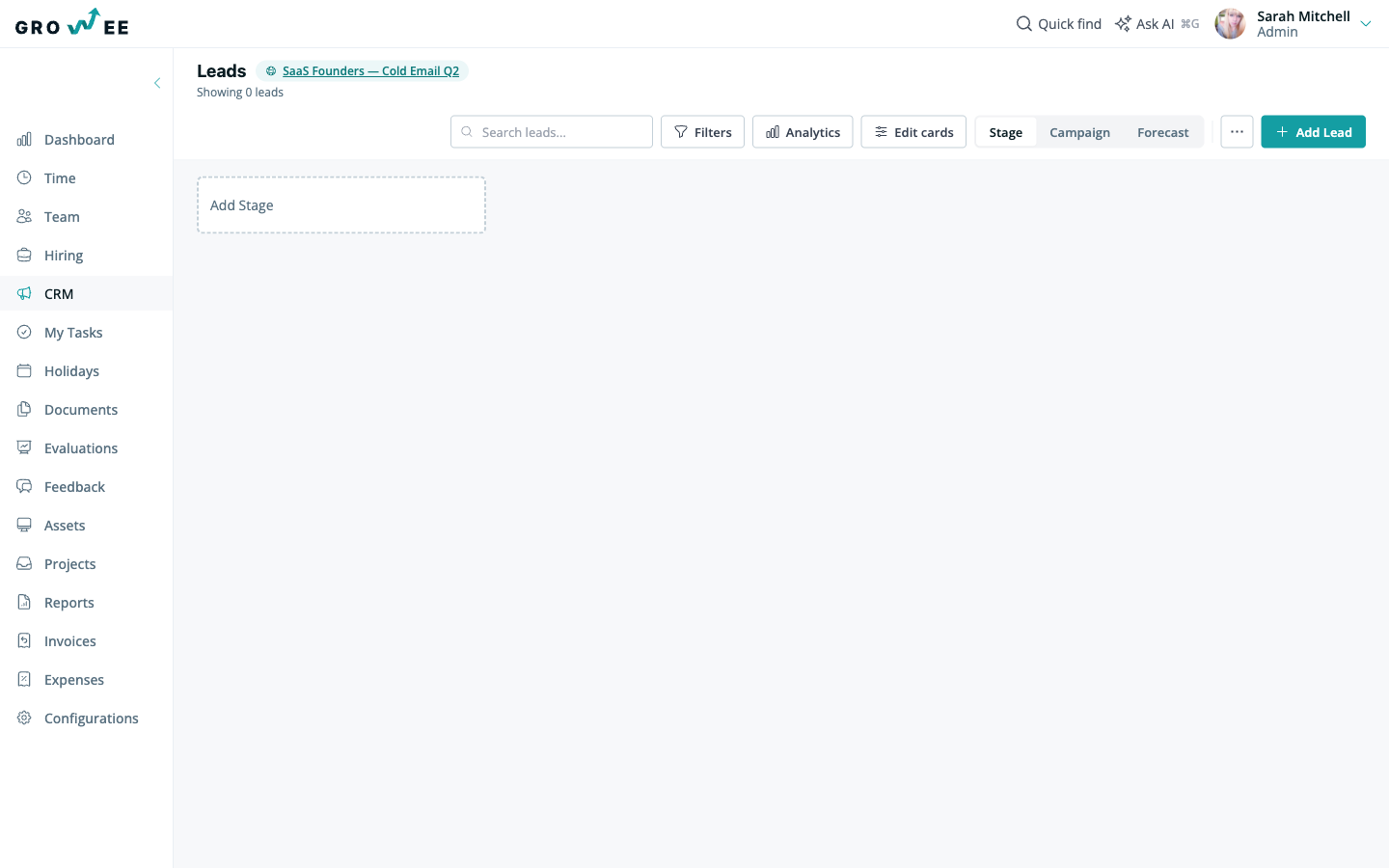Click the My Tasks checkmark icon
The image size is (1389, 868).
[x=24, y=333]
